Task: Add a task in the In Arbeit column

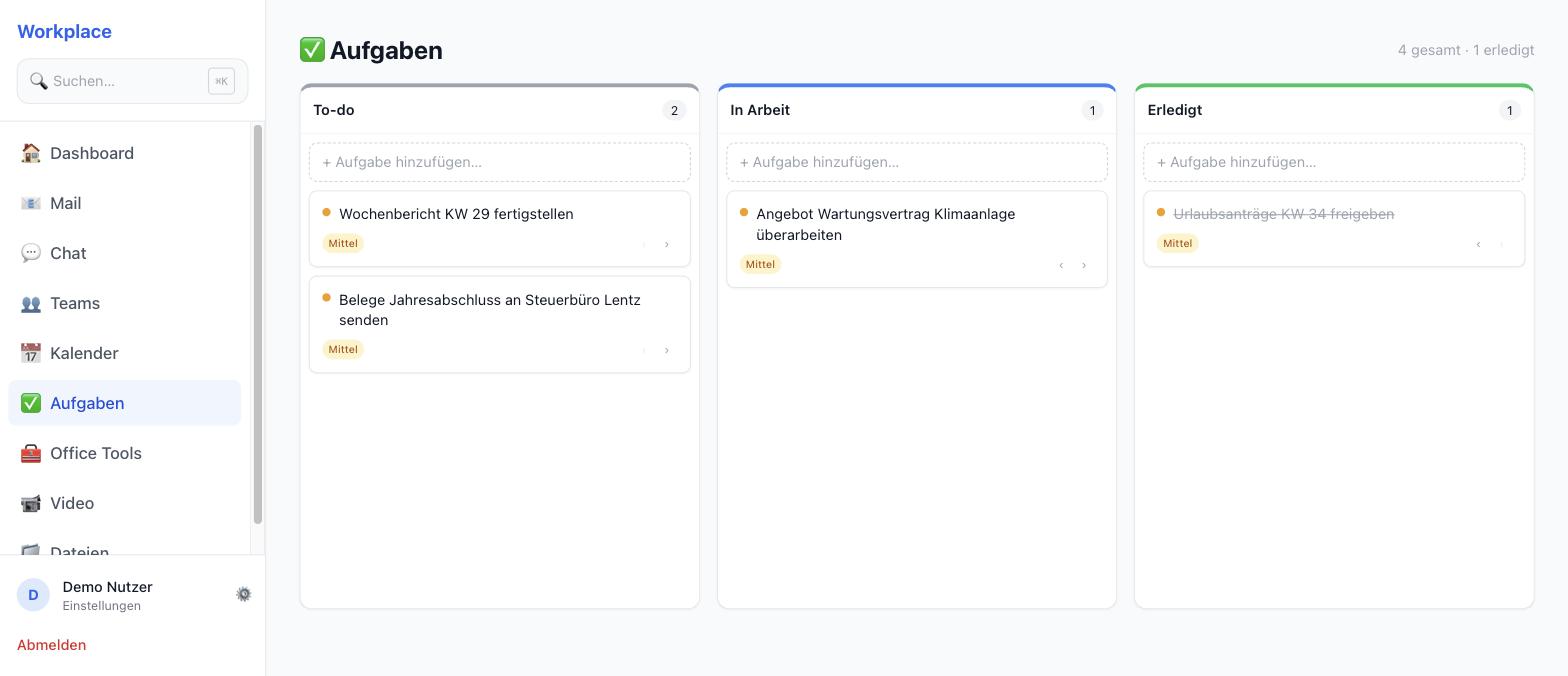Action: tap(917, 162)
